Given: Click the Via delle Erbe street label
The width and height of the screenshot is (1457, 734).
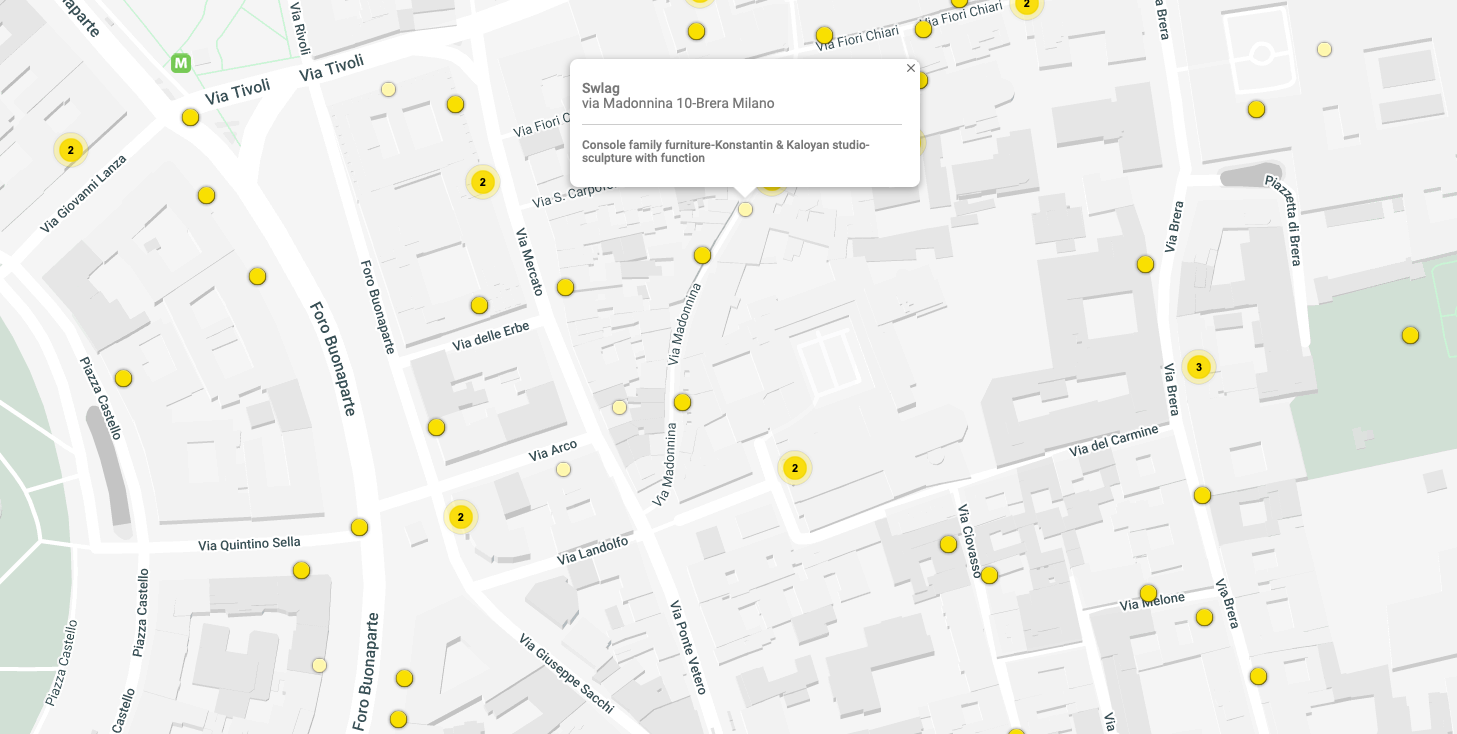Looking at the screenshot, I should pyautogui.click(x=491, y=336).
